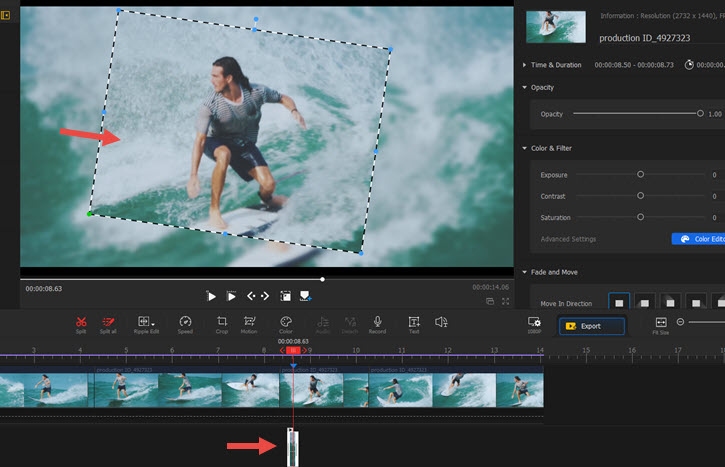Screen dimensions: 725x467
Task: Toggle fullscreen preview mode
Action: click(506, 301)
